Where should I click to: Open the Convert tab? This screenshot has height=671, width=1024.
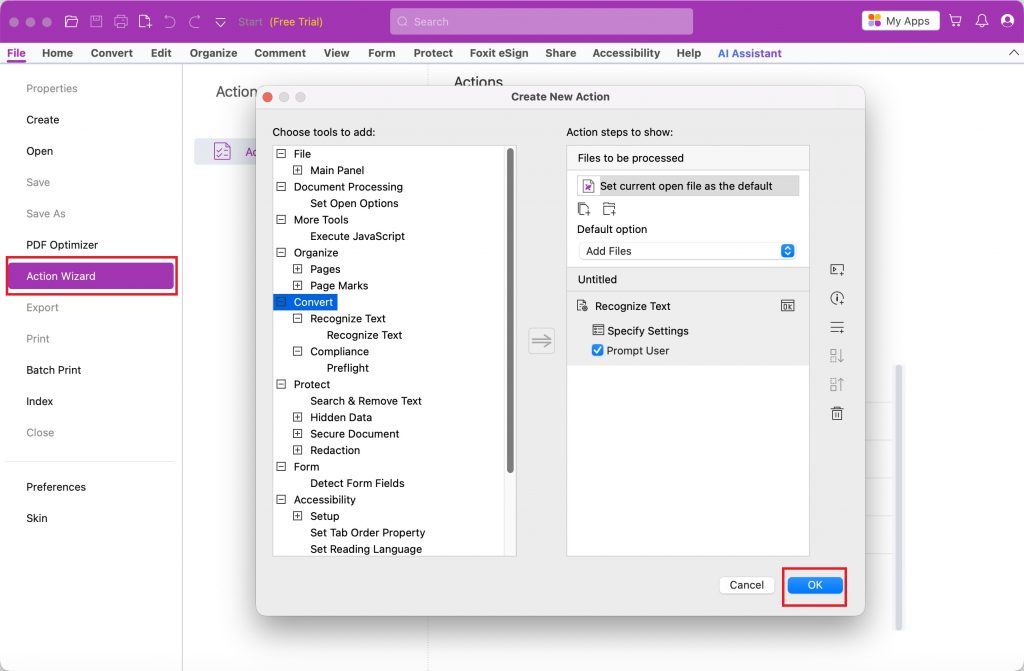[x=112, y=53]
